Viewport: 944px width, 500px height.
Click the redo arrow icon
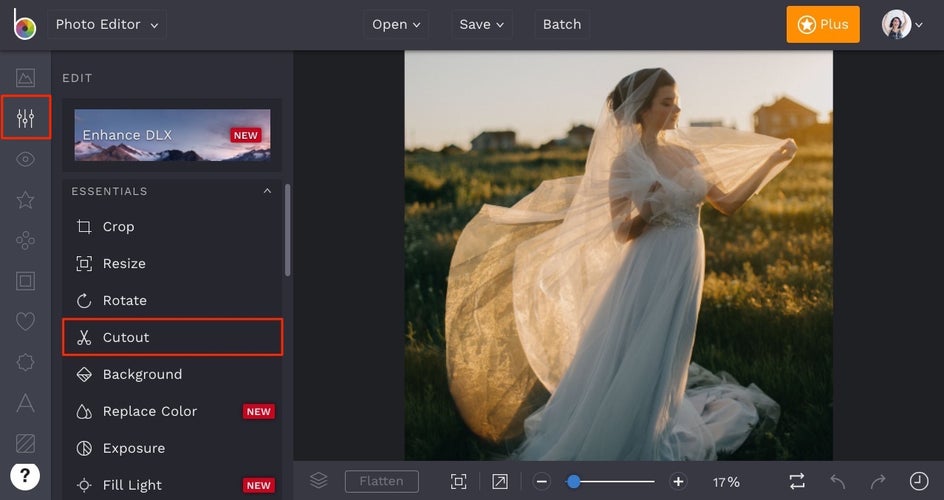(x=878, y=481)
